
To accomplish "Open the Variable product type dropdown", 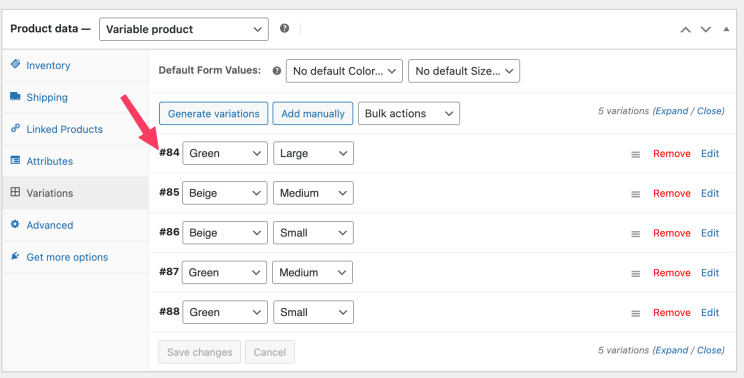I will pyautogui.click(x=184, y=29).
